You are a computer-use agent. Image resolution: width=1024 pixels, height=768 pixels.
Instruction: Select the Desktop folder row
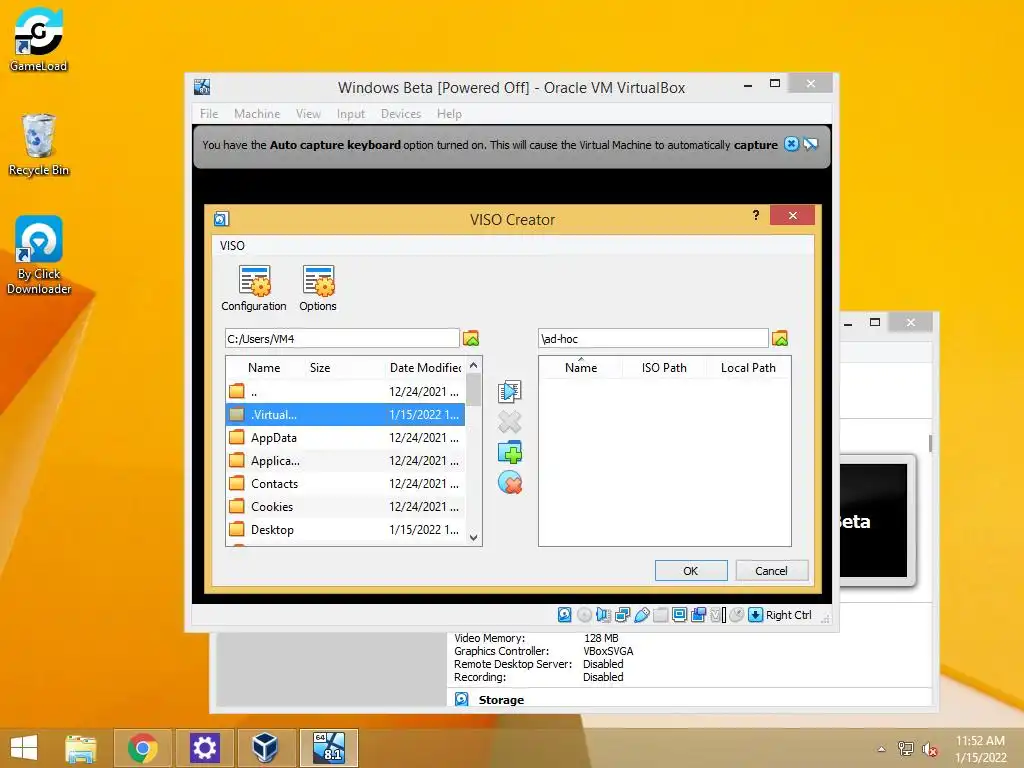click(345, 530)
